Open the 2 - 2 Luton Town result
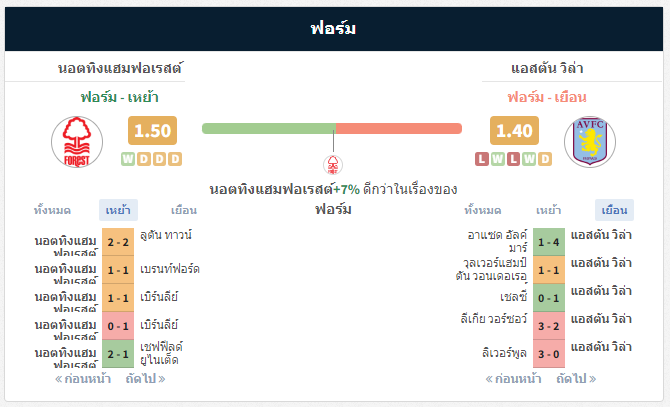The width and height of the screenshot is (670, 407). tap(118, 242)
